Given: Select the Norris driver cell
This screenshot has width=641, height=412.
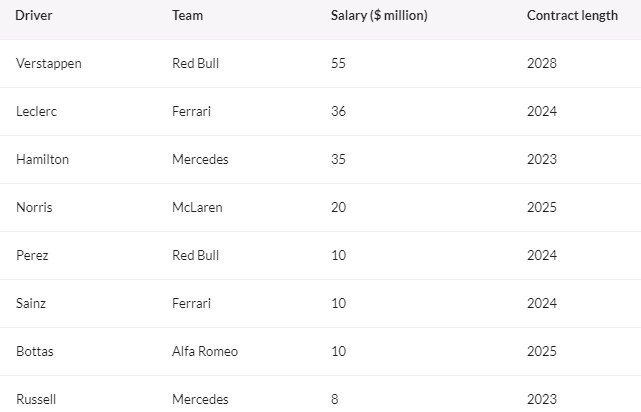Looking at the screenshot, I should pyautogui.click(x=35, y=208).
